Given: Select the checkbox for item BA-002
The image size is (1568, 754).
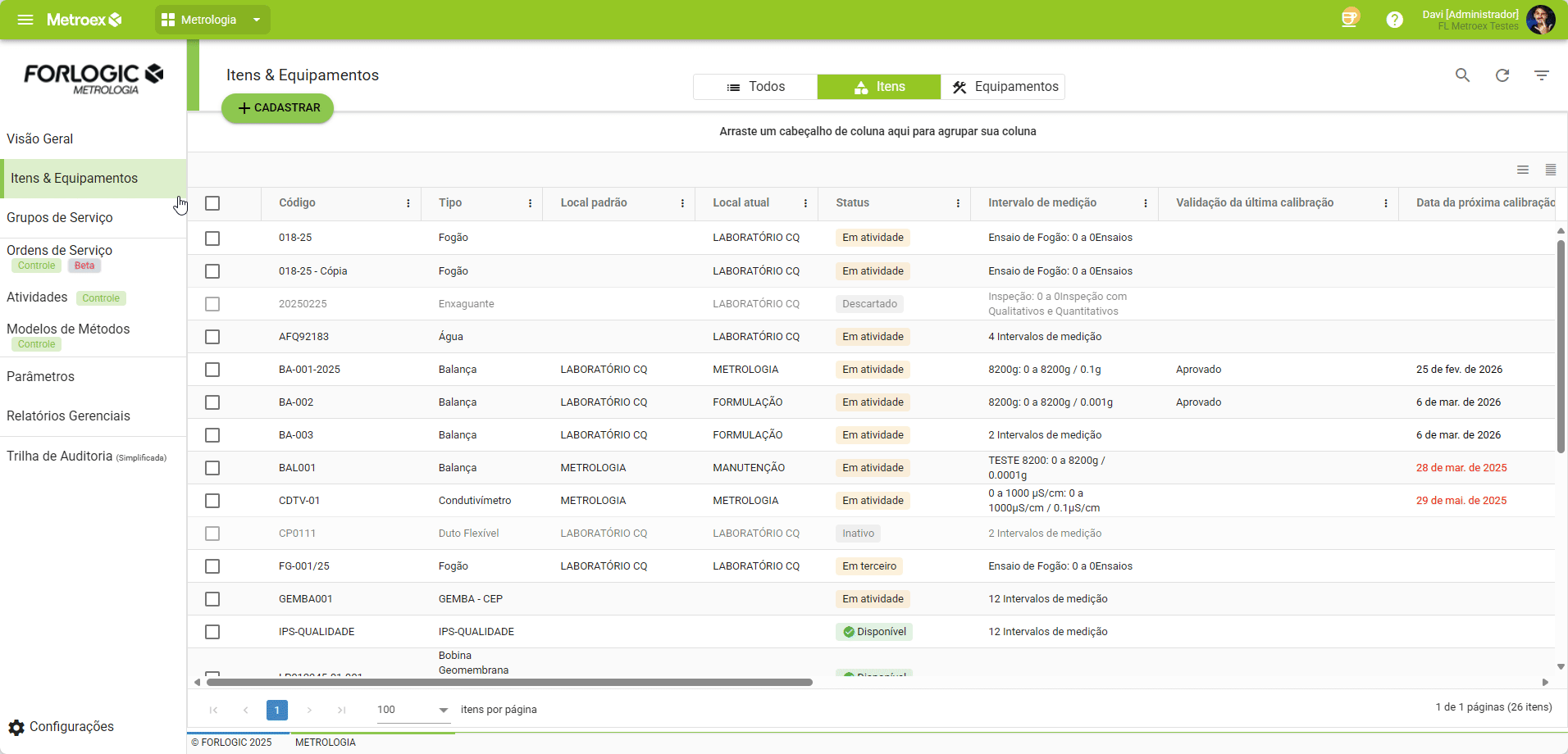Looking at the screenshot, I should (212, 402).
